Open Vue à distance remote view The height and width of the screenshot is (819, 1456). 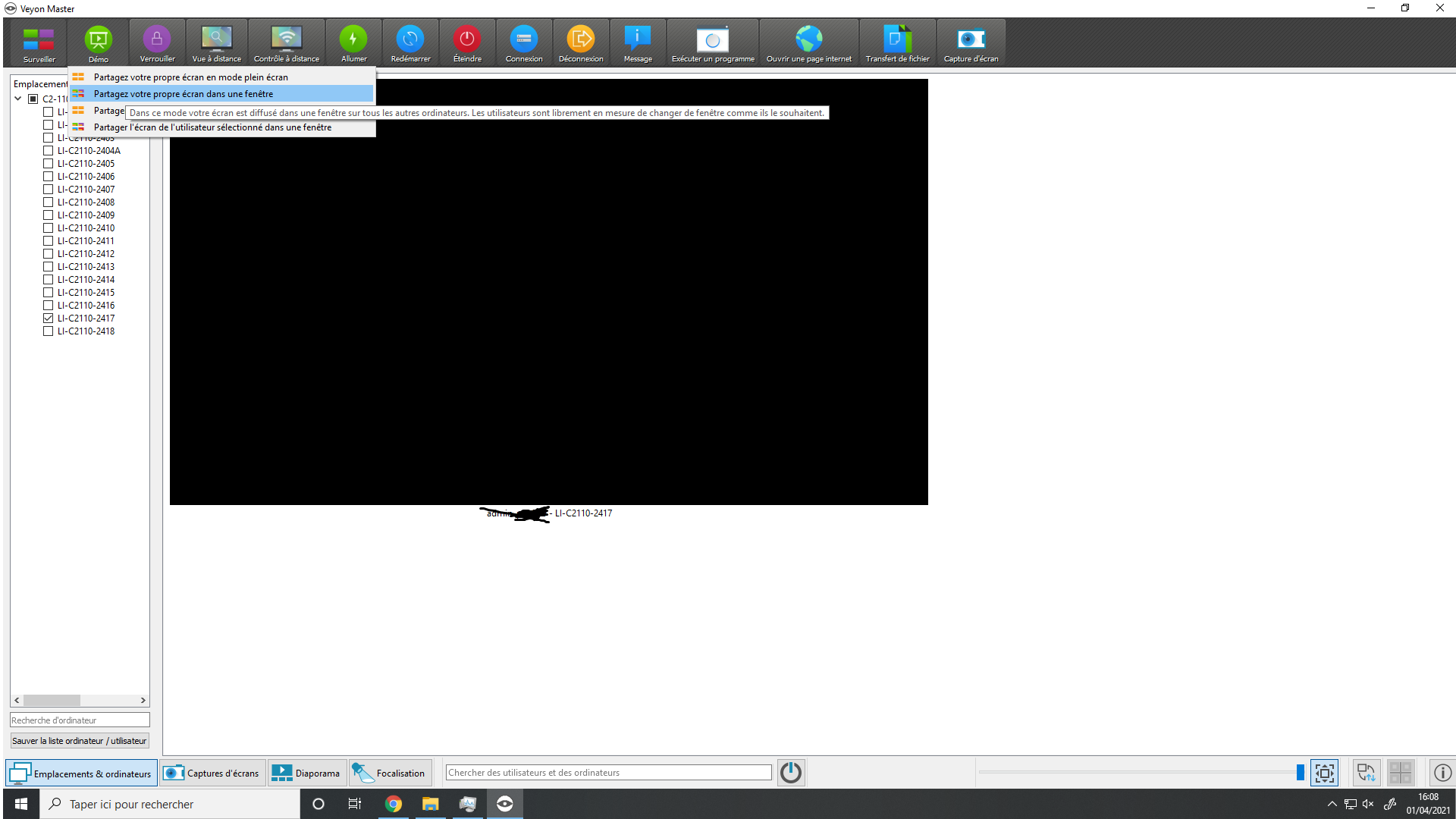(x=217, y=43)
